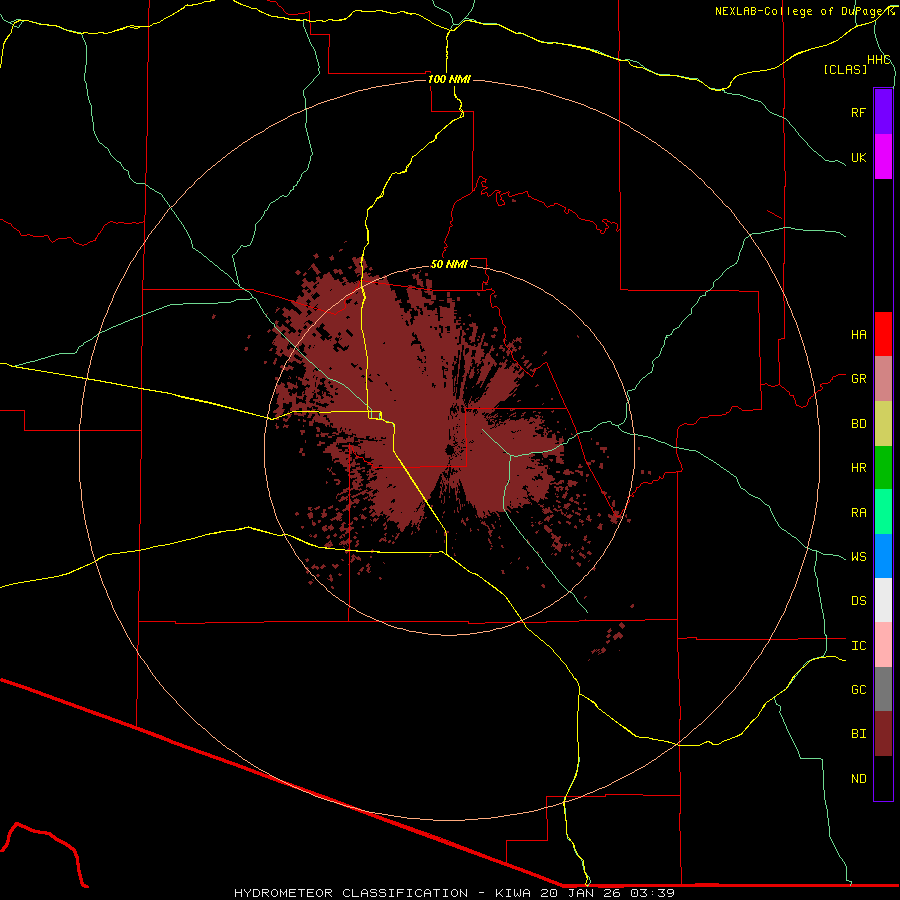Click the BD legend label
Viewport: 900px width, 900px height.
coord(858,424)
